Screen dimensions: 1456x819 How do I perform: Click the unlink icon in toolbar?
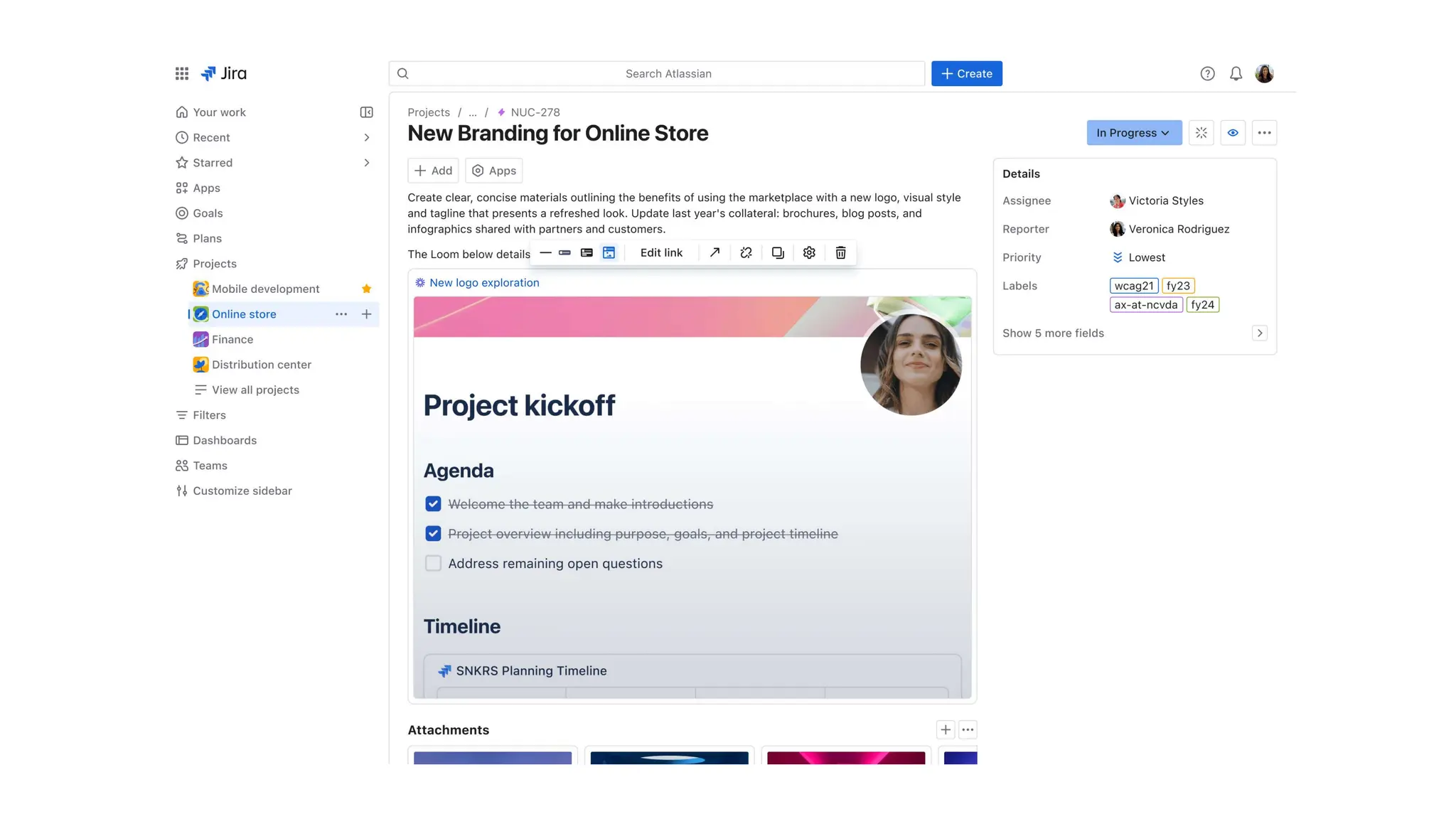pos(746,253)
